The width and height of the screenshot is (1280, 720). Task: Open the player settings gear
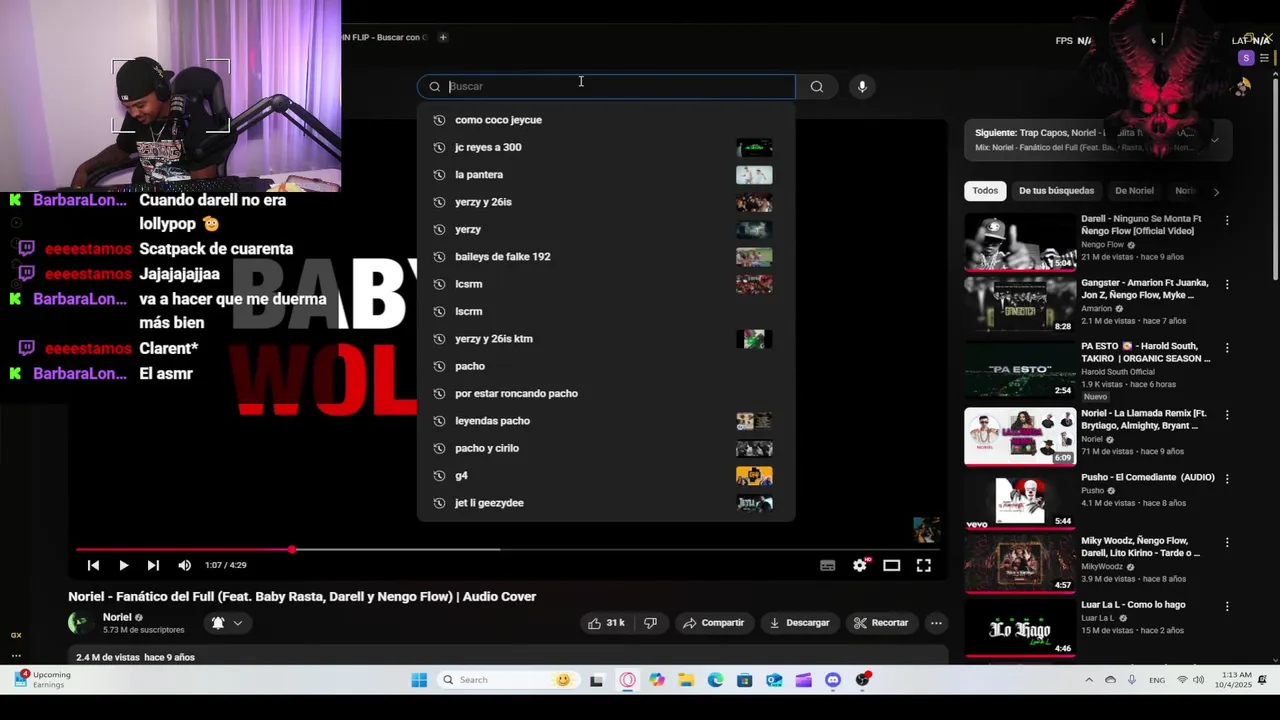pyautogui.click(x=860, y=565)
